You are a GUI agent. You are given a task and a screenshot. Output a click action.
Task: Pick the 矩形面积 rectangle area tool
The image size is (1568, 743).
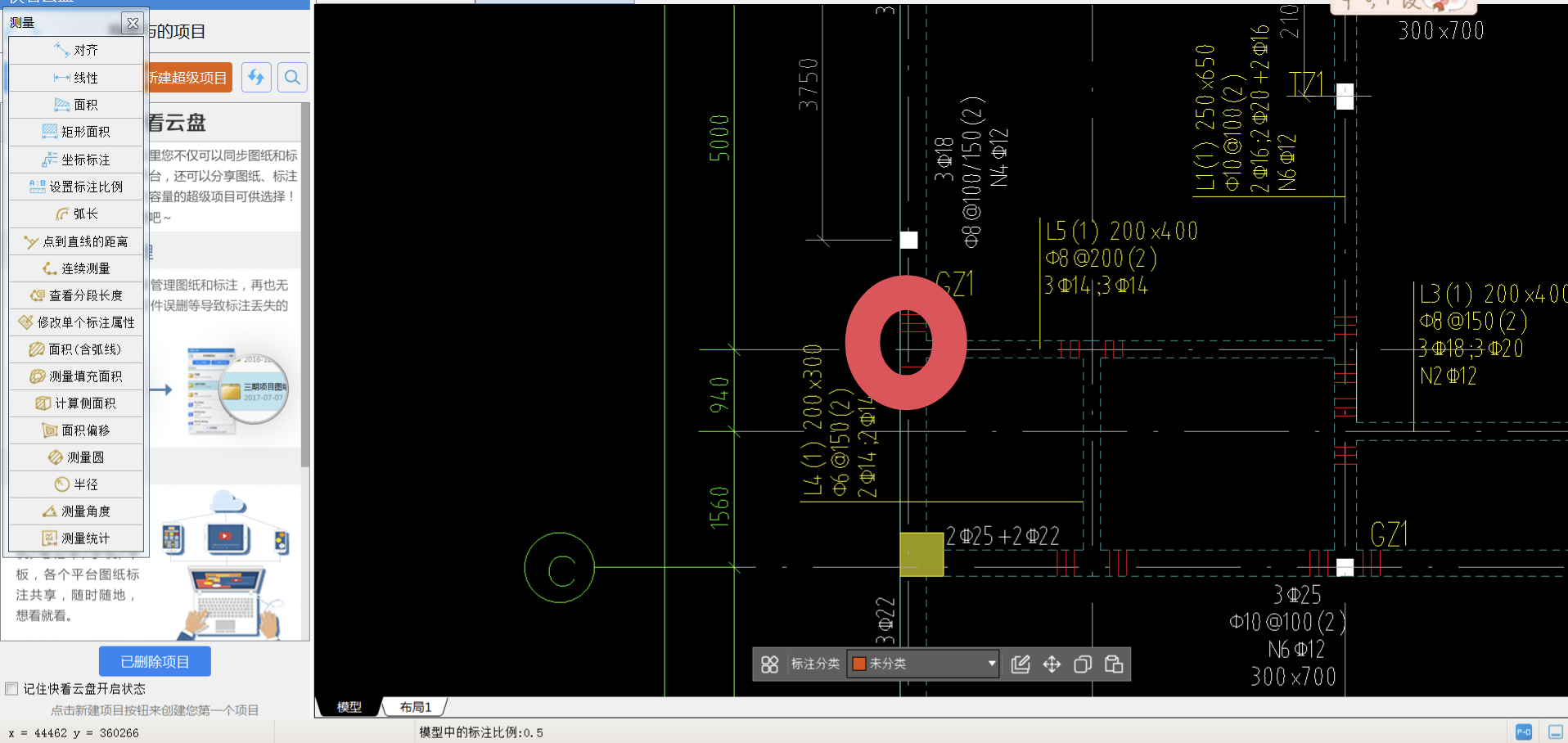tap(76, 132)
